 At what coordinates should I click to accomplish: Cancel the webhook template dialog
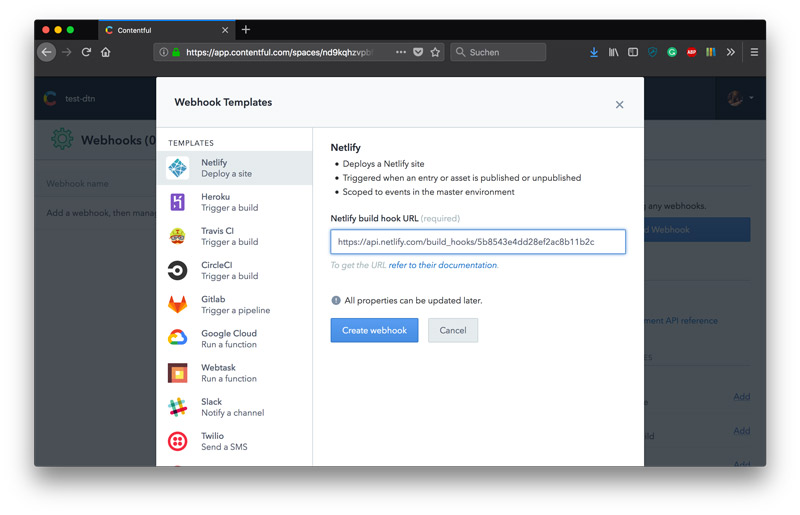453,330
